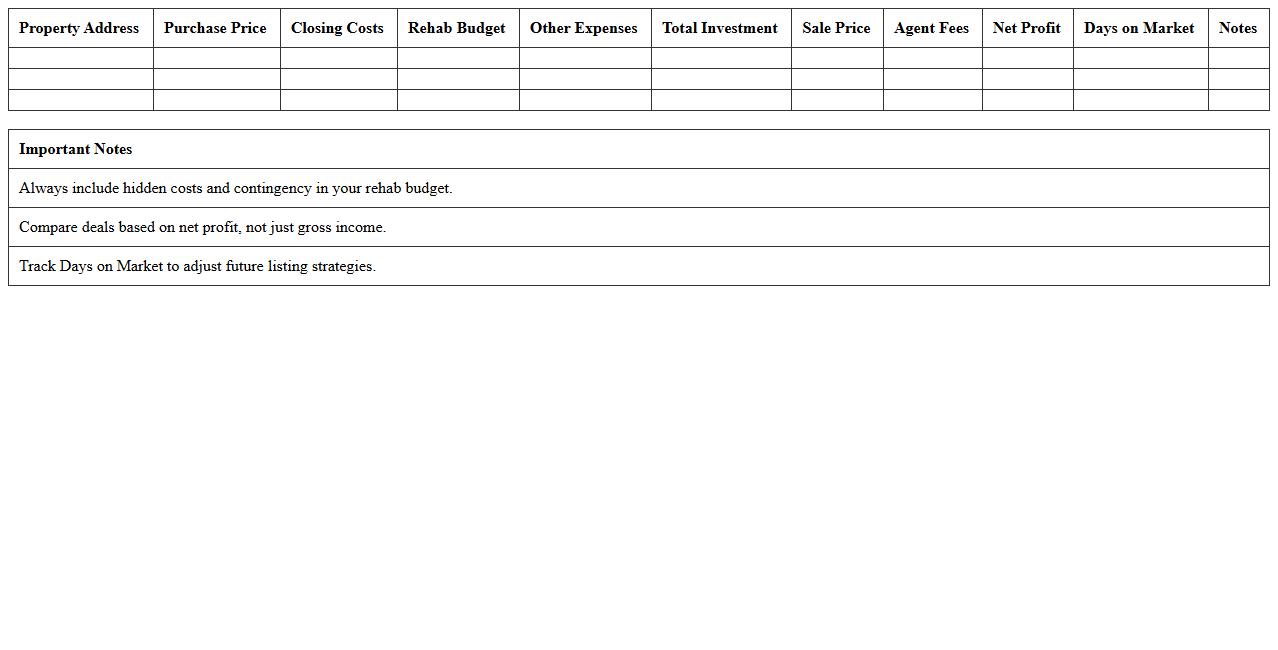
Task: Click the Other Expenses column header
Action: click(583, 28)
